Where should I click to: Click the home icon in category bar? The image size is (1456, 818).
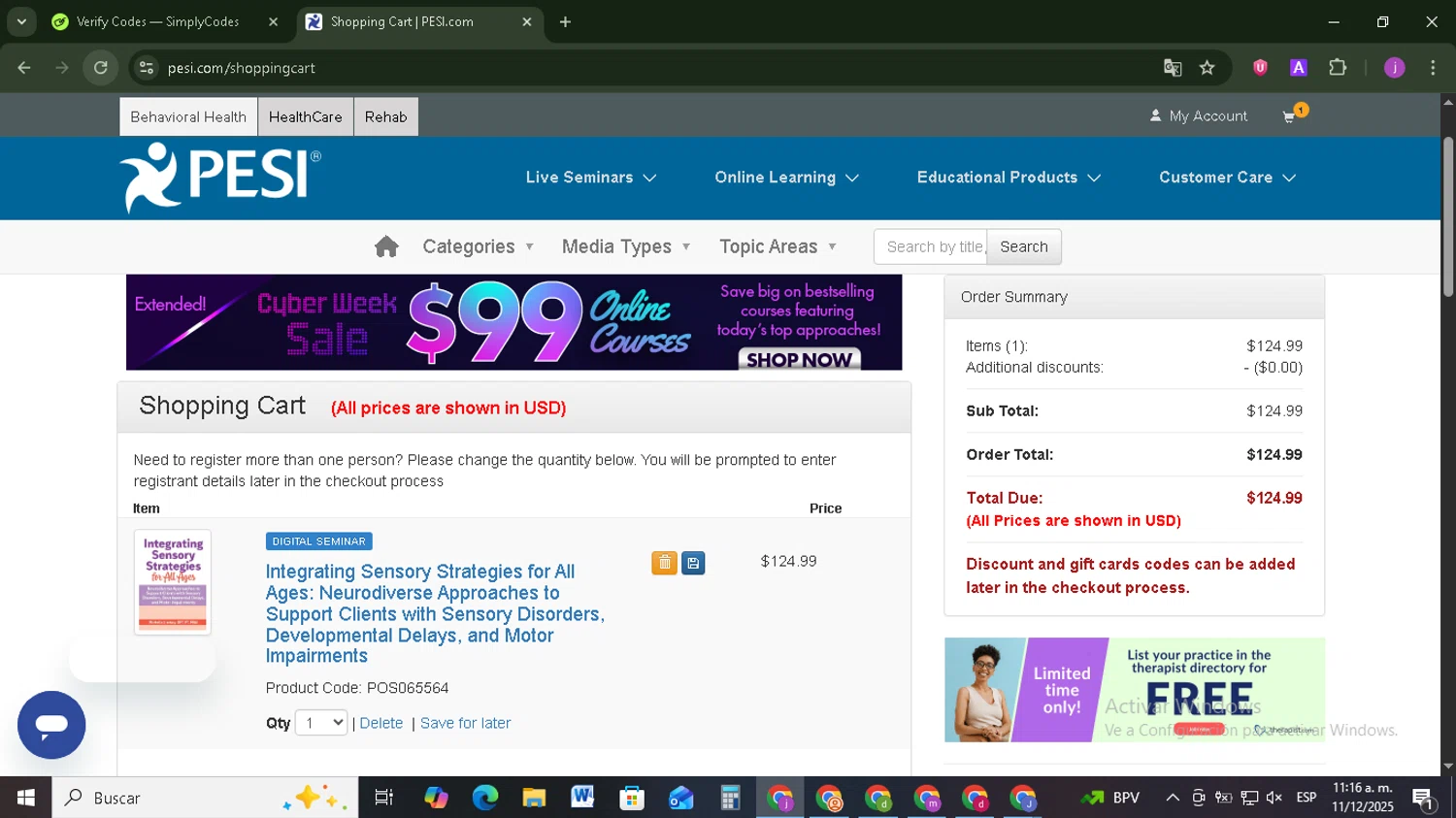tap(386, 246)
